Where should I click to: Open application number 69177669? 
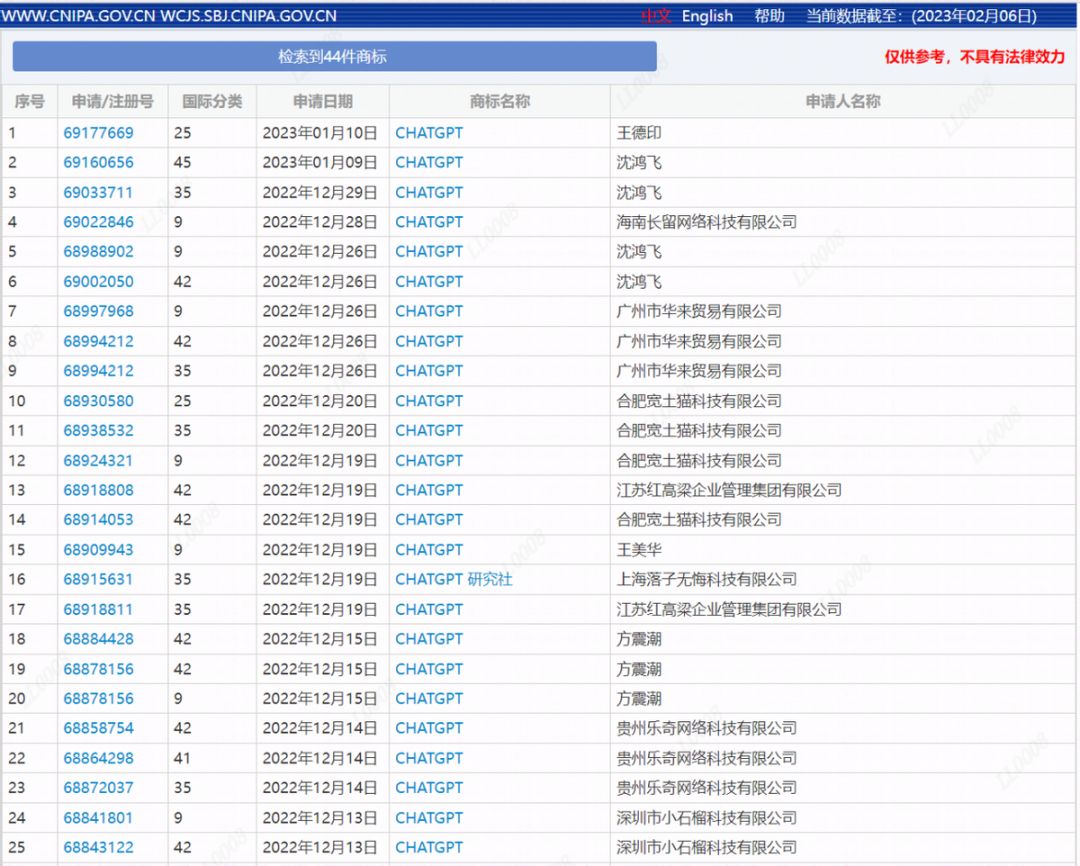tap(98, 133)
